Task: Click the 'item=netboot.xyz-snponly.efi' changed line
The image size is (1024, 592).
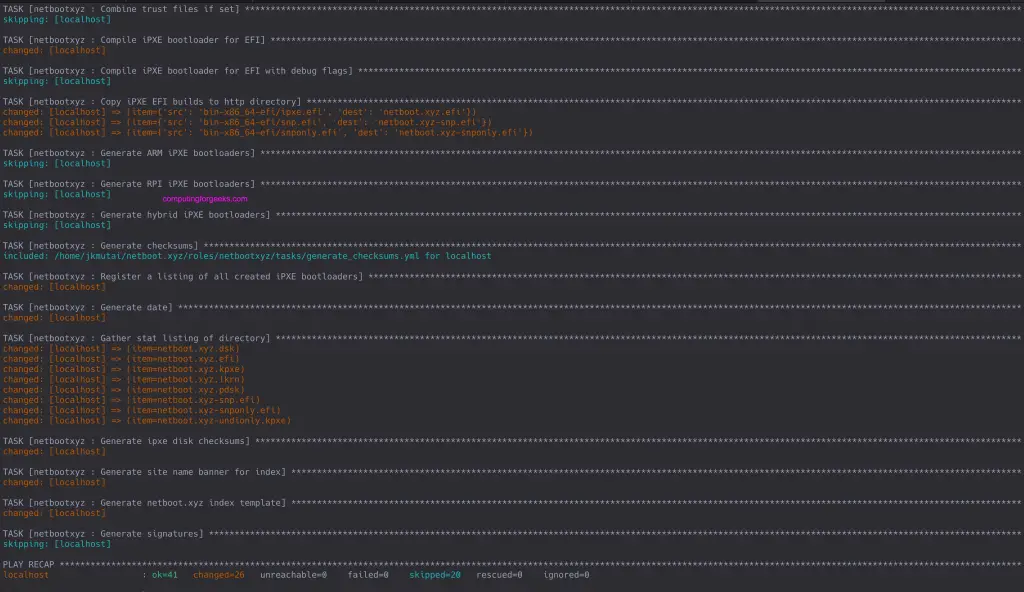Action: (142, 410)
